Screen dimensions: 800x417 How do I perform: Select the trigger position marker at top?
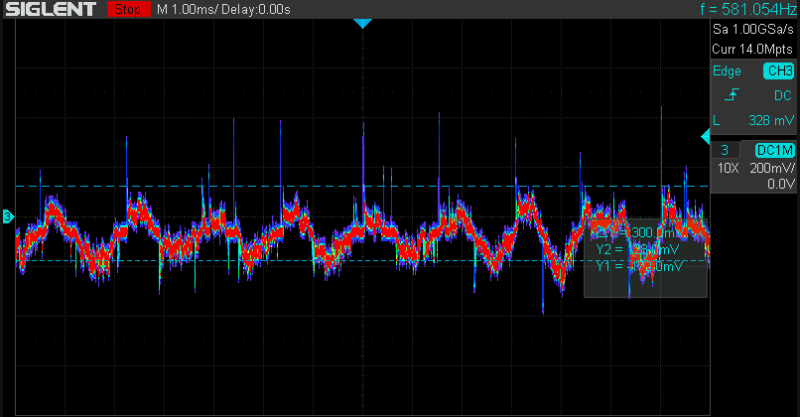point(362,23)
